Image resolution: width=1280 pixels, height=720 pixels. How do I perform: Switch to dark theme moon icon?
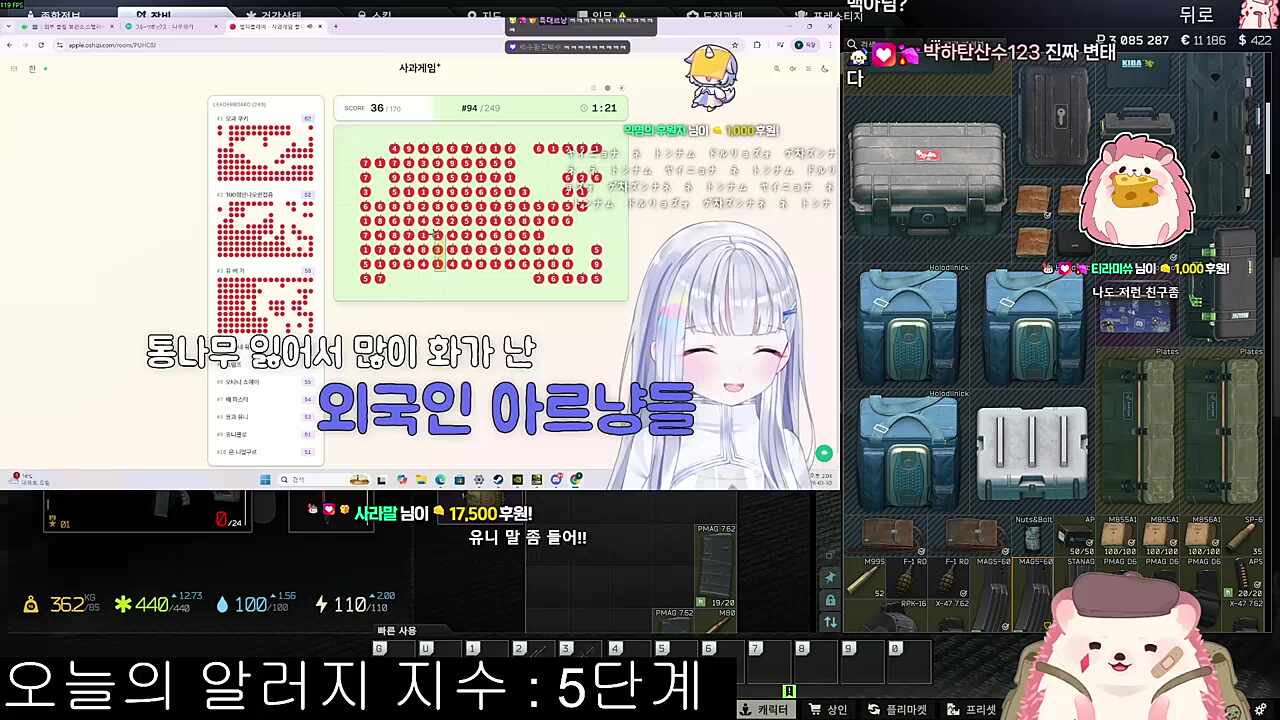[x=824, y=68]
